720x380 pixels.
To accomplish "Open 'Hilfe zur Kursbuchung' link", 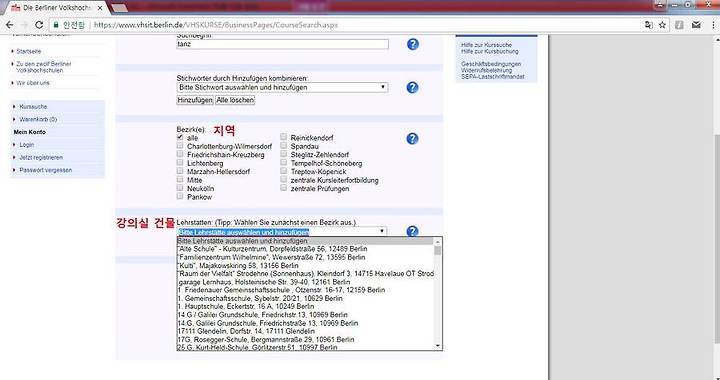I will (x=489, y=51).
